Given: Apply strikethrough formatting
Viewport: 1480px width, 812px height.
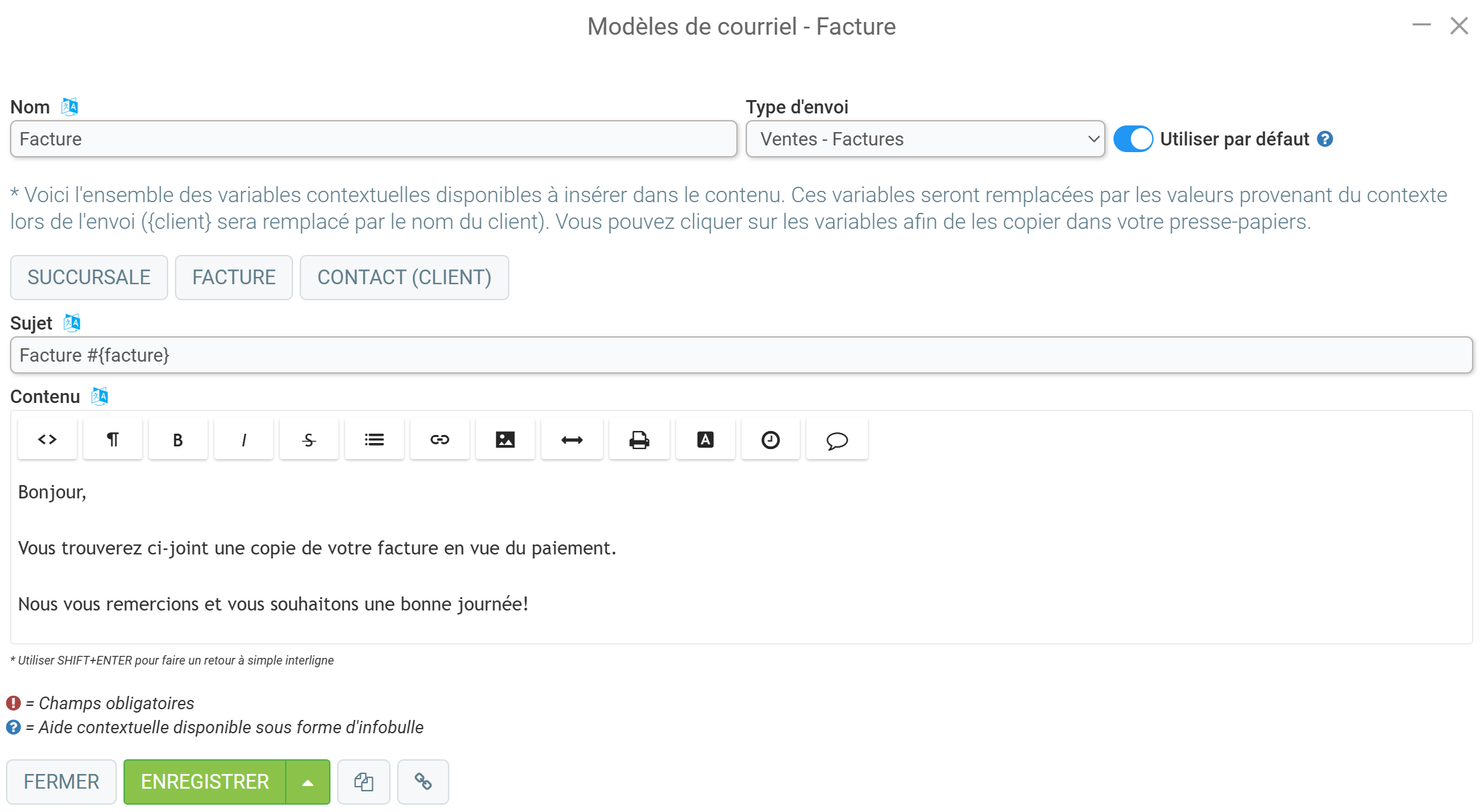Looking at the screenshot, I should 309,439.
